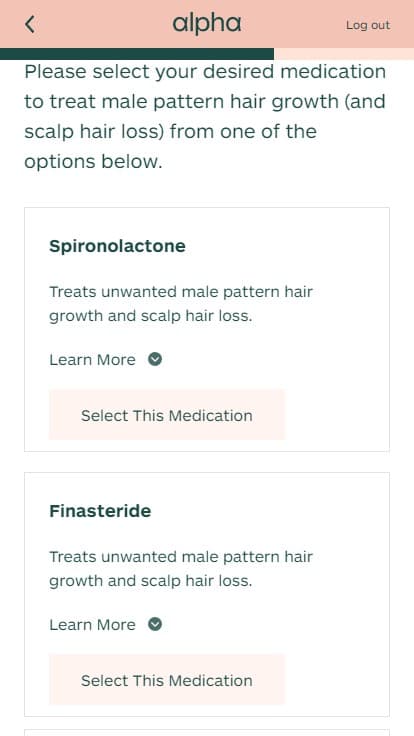Click the Spironolactone medication title
This screenshot has width=414, height=736.
pos(117,246)
